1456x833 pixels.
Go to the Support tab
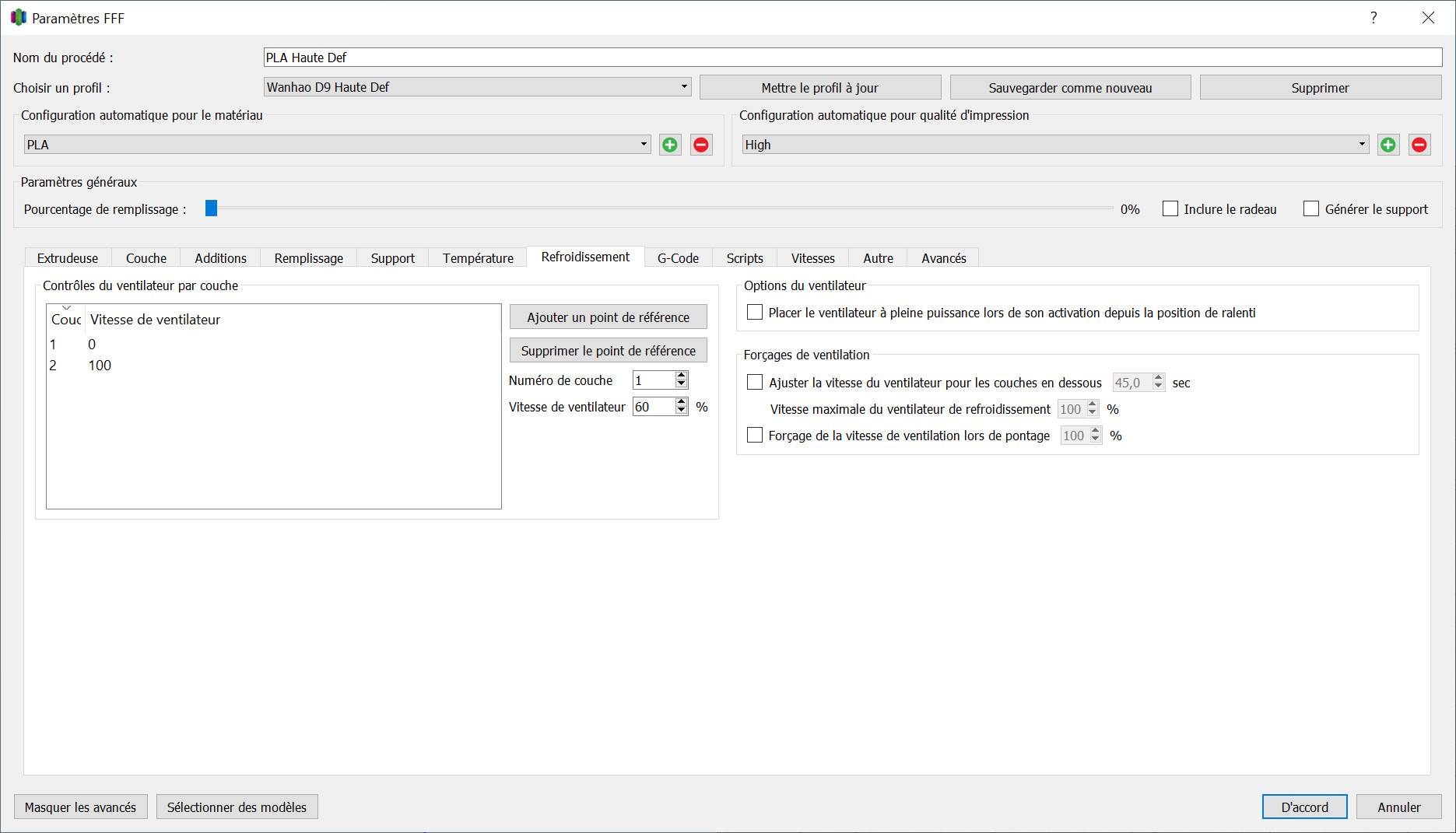(392, 258)
